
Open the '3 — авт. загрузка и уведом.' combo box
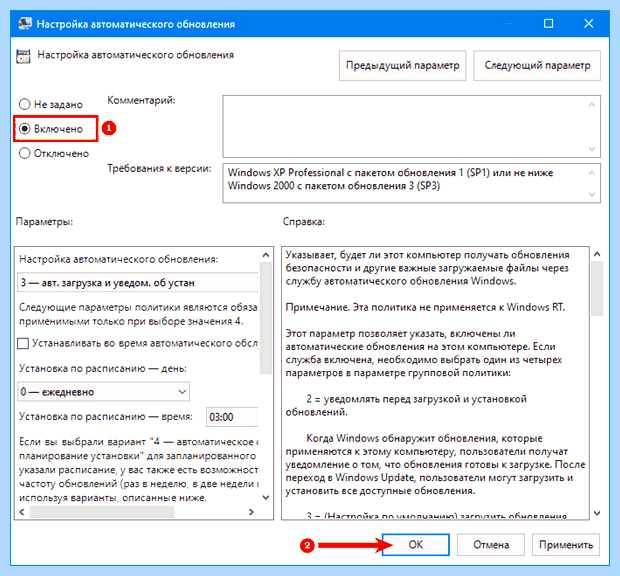(138, 283)
